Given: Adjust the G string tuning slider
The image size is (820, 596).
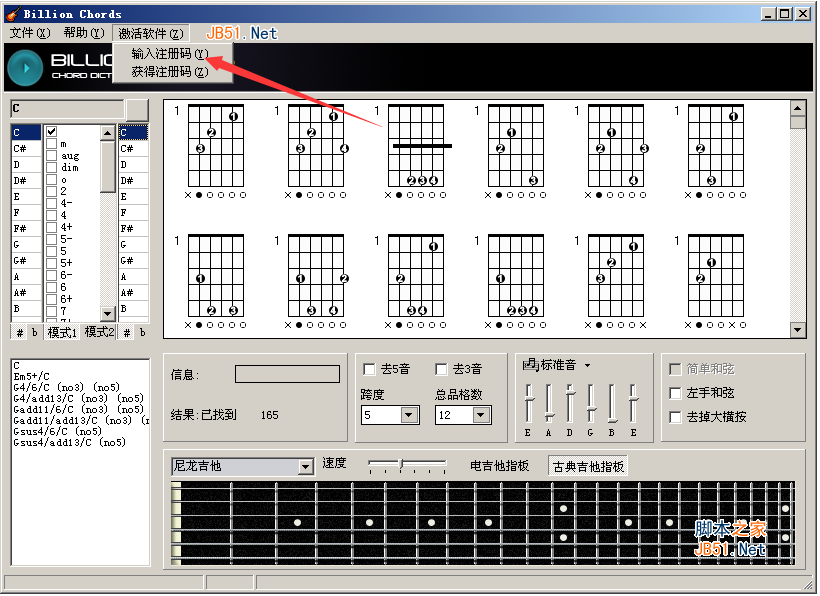Looking at the screenshot, I should click(x=591, y=404).
